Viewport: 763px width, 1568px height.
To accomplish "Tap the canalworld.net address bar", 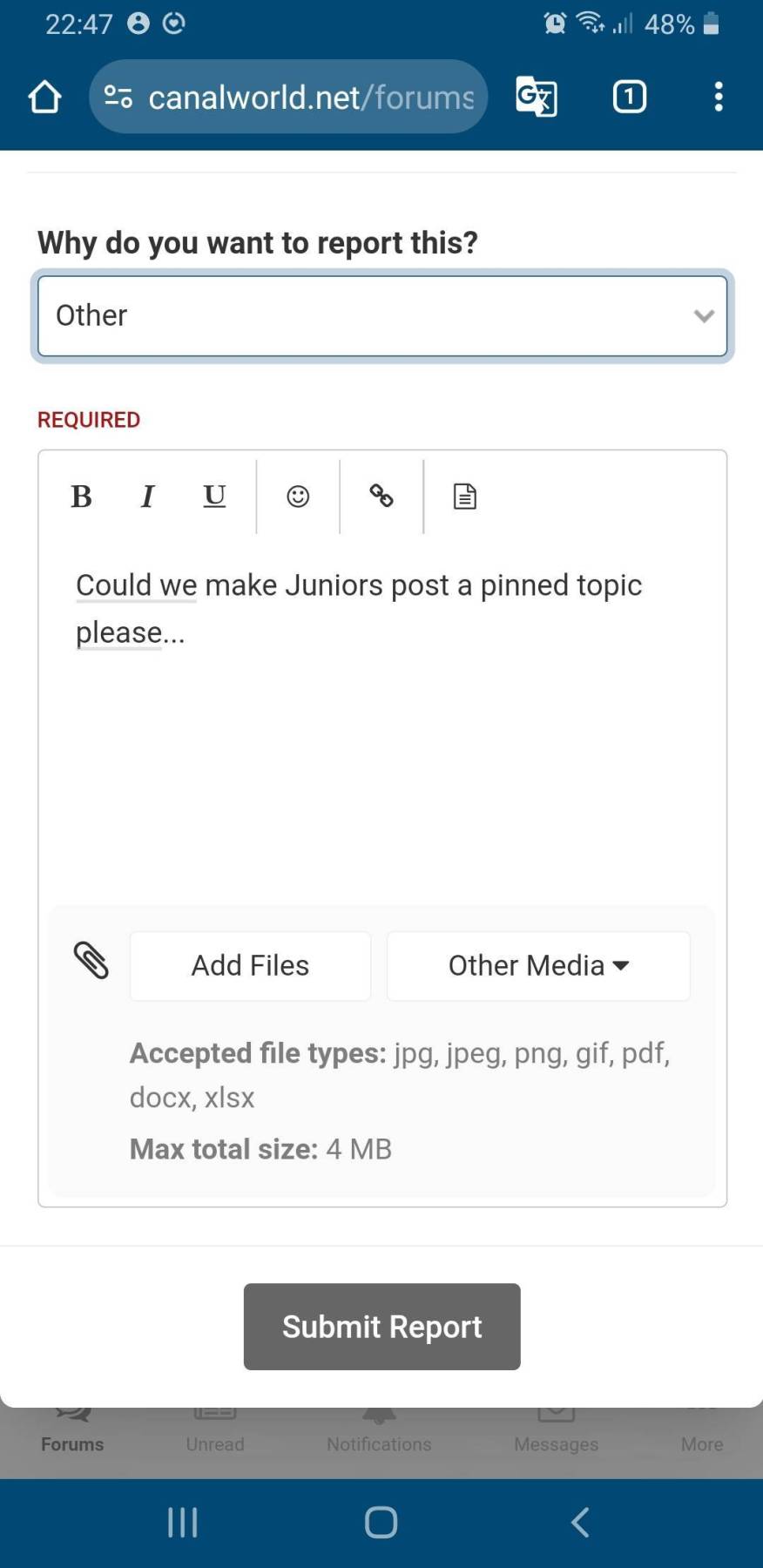I will pos(287,97).
